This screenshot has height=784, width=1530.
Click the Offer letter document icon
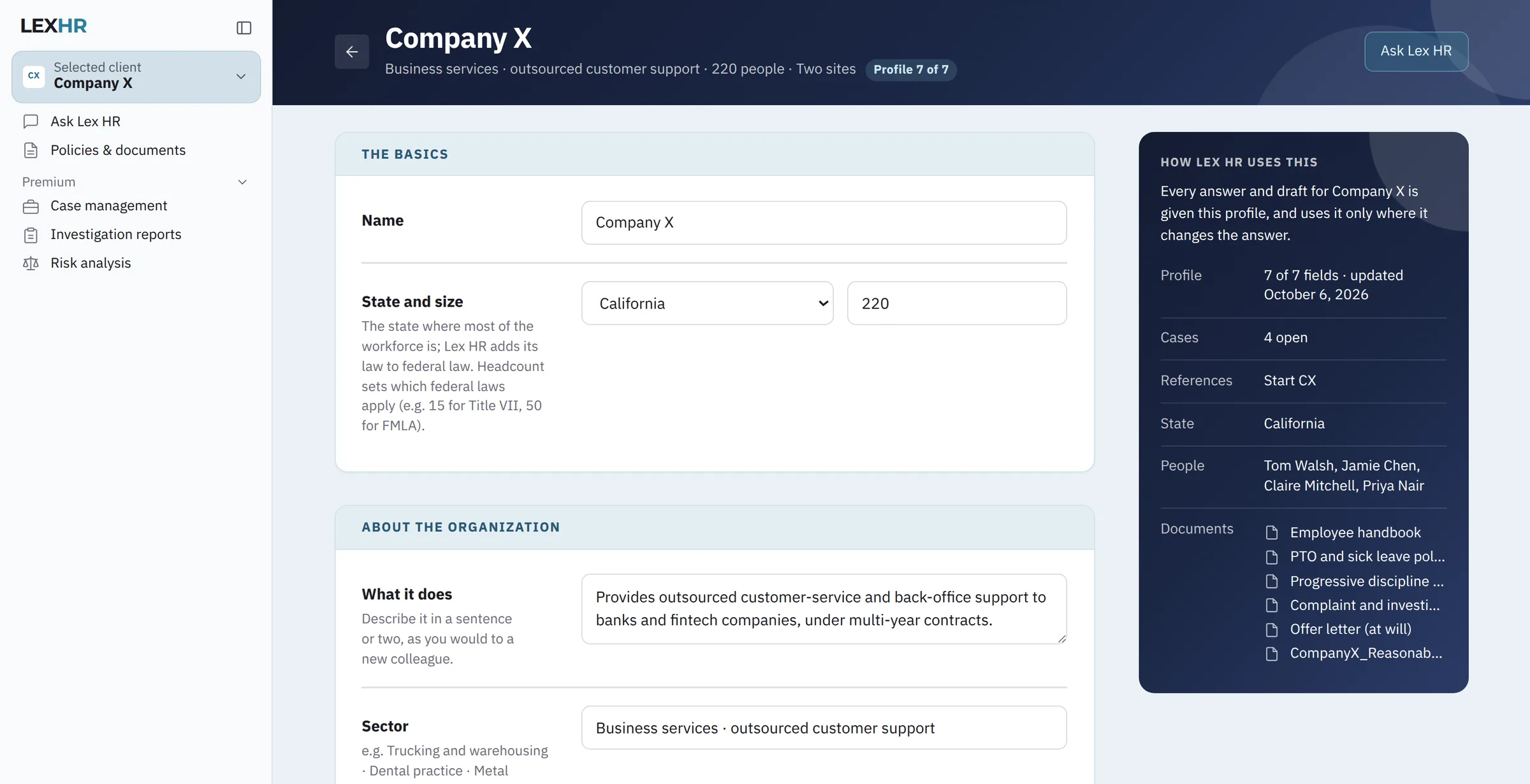point(1272,630)
